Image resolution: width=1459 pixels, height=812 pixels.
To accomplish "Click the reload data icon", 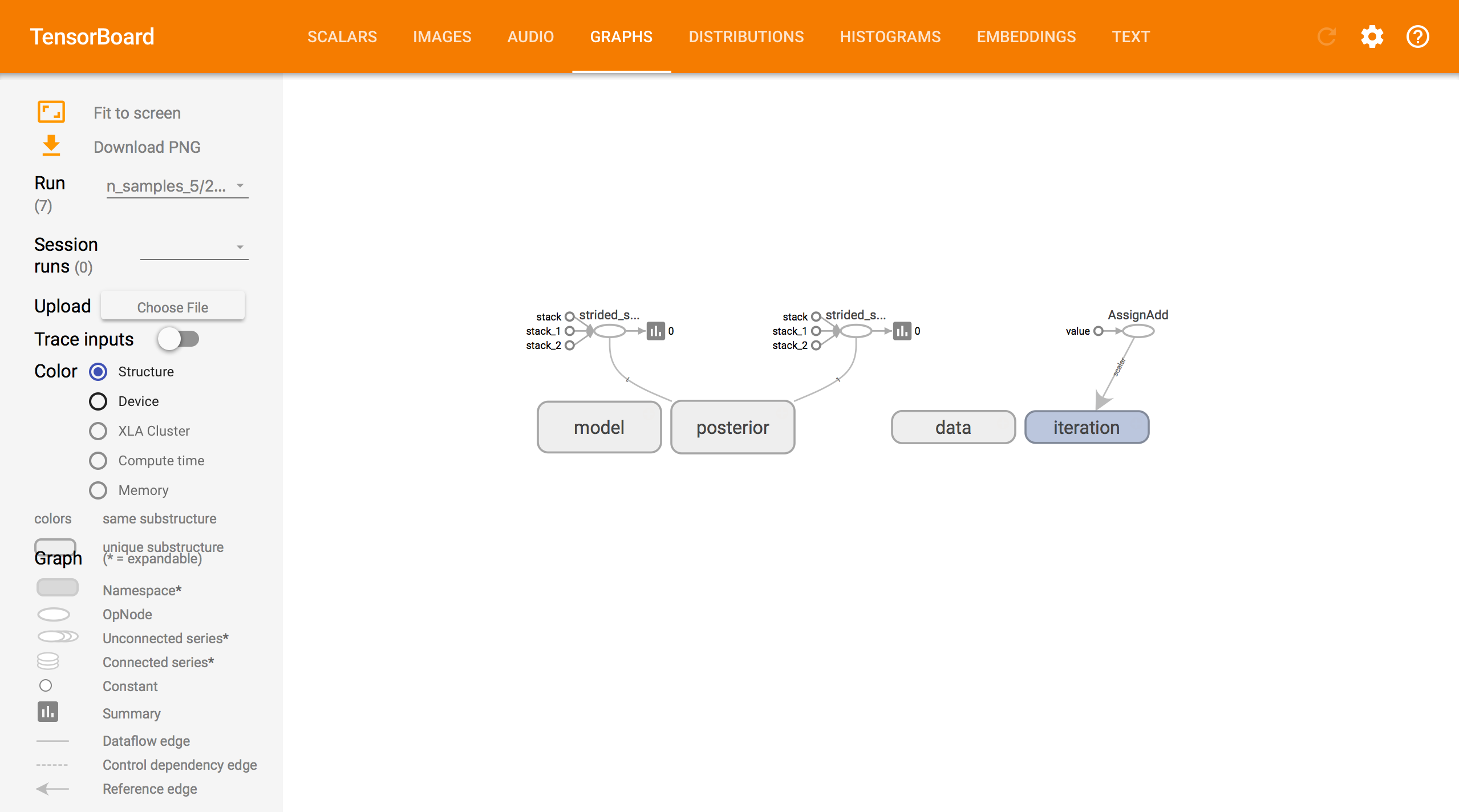I will coord(1326,37).
